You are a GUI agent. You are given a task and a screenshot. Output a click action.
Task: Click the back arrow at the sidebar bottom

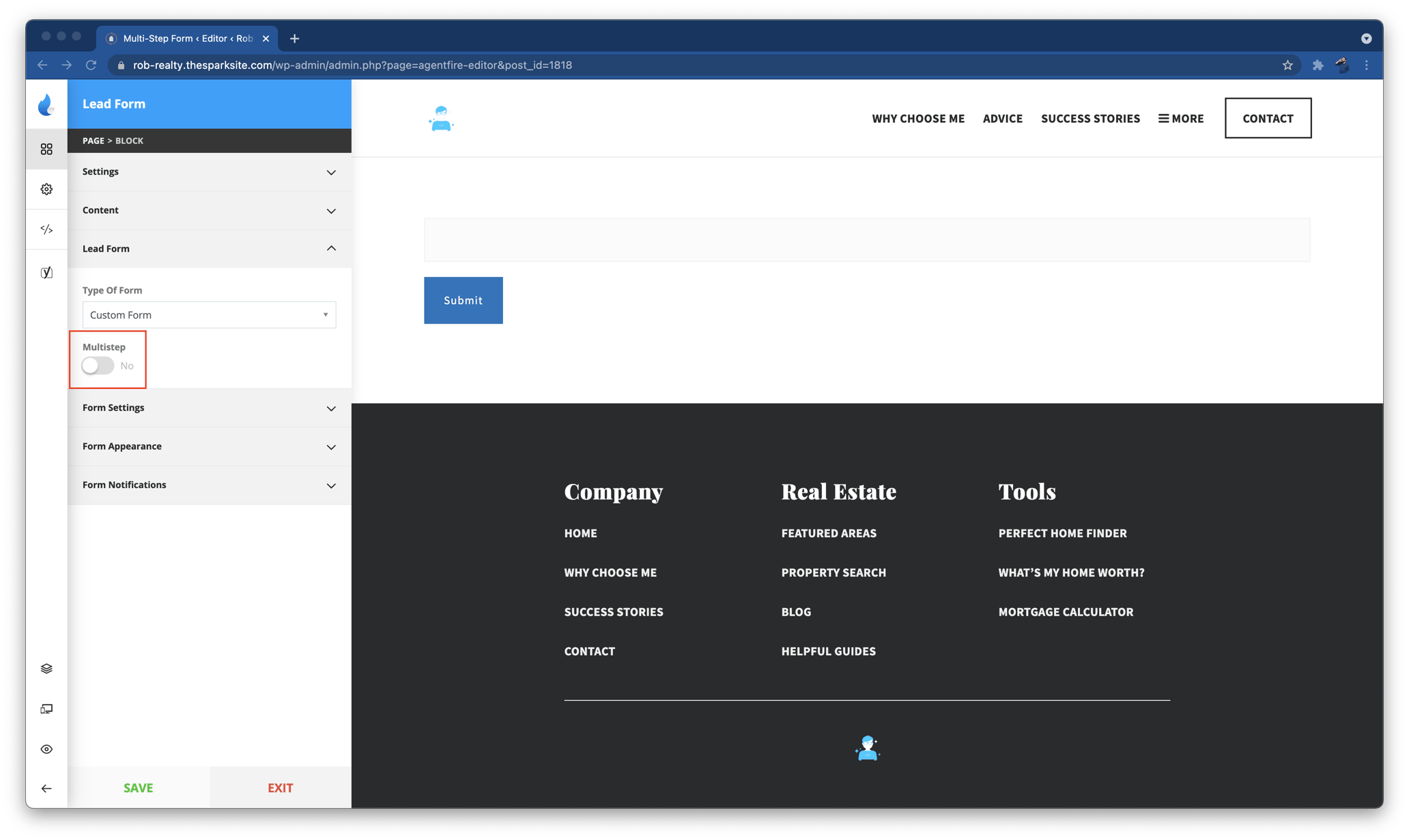pyautogui.click(x=46, y=787)
